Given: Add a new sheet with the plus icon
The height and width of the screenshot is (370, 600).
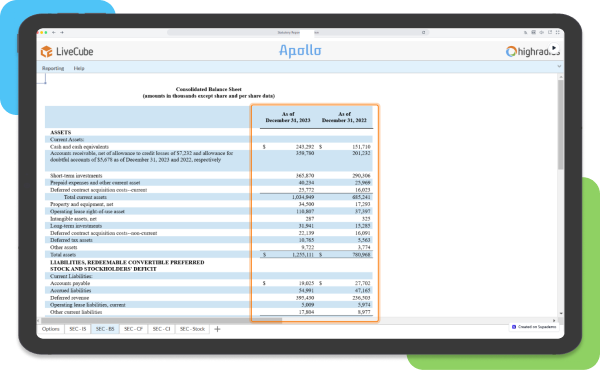Looking at the screenshot, I should (217, 329).
